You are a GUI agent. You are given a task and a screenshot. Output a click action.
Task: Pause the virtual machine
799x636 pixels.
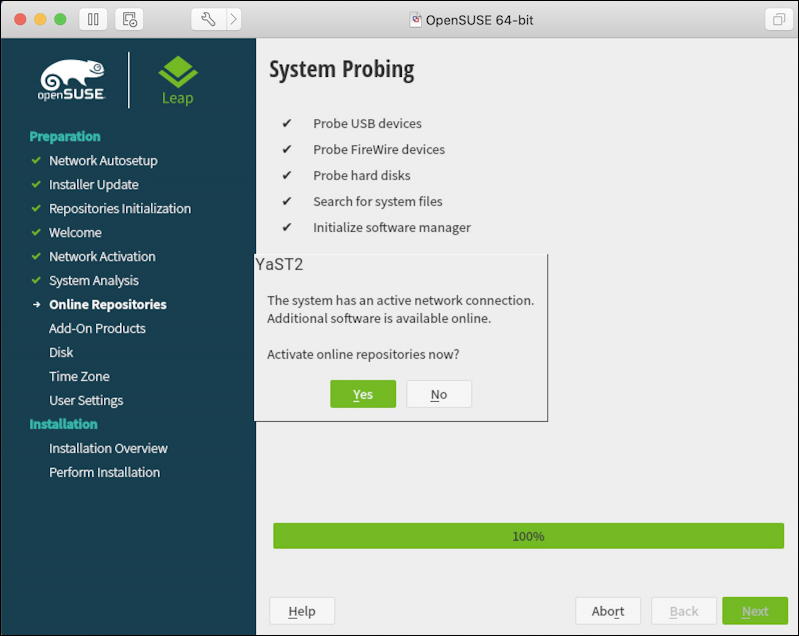(93, 20)
